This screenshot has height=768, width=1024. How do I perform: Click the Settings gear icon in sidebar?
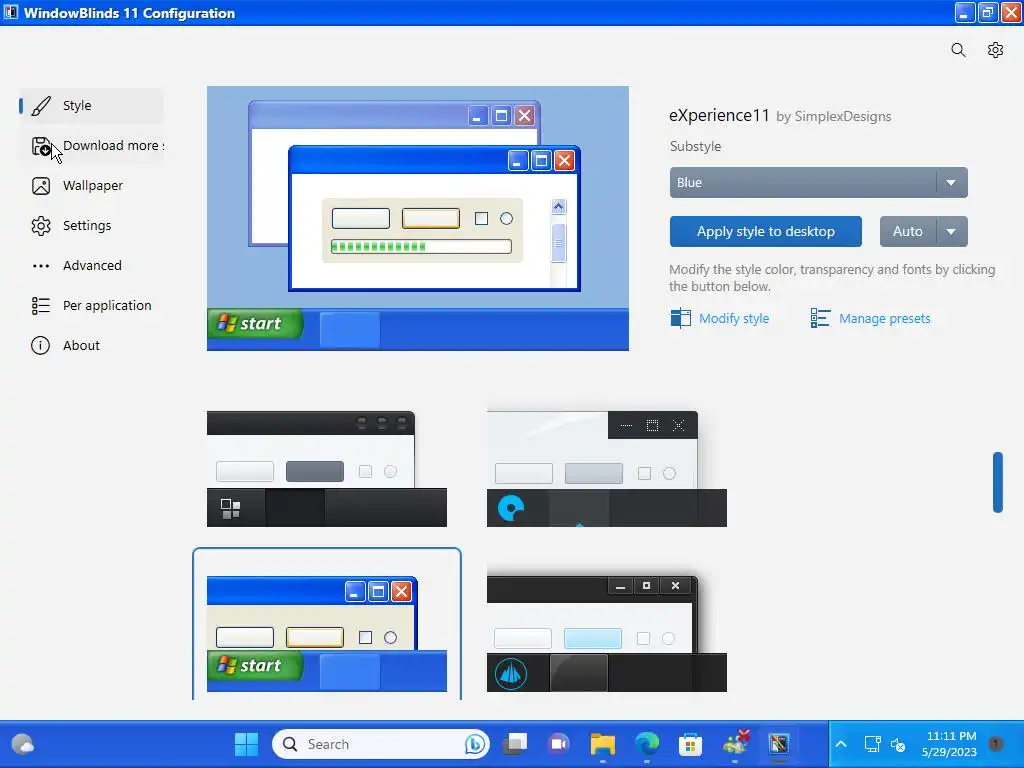pos(40,226)
